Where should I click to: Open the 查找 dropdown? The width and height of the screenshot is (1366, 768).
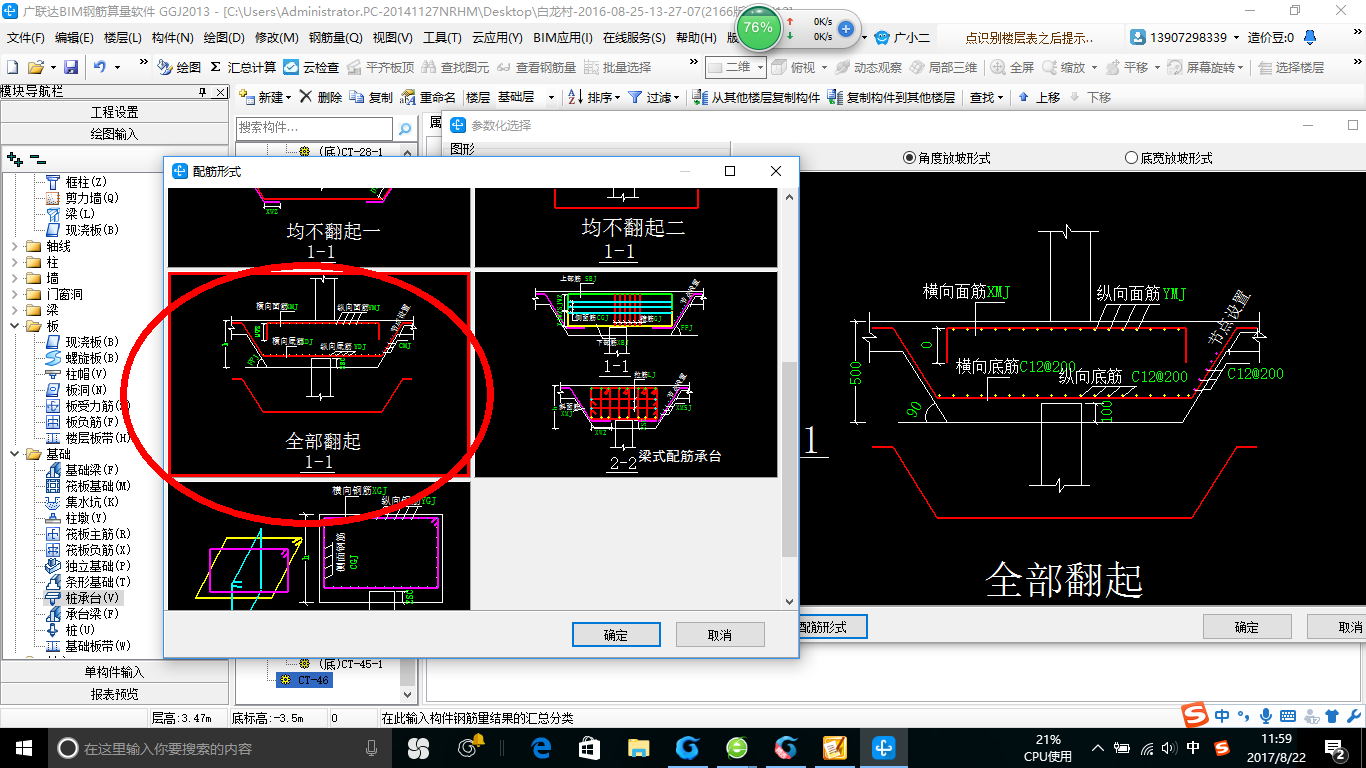click(x=986, y=97)
